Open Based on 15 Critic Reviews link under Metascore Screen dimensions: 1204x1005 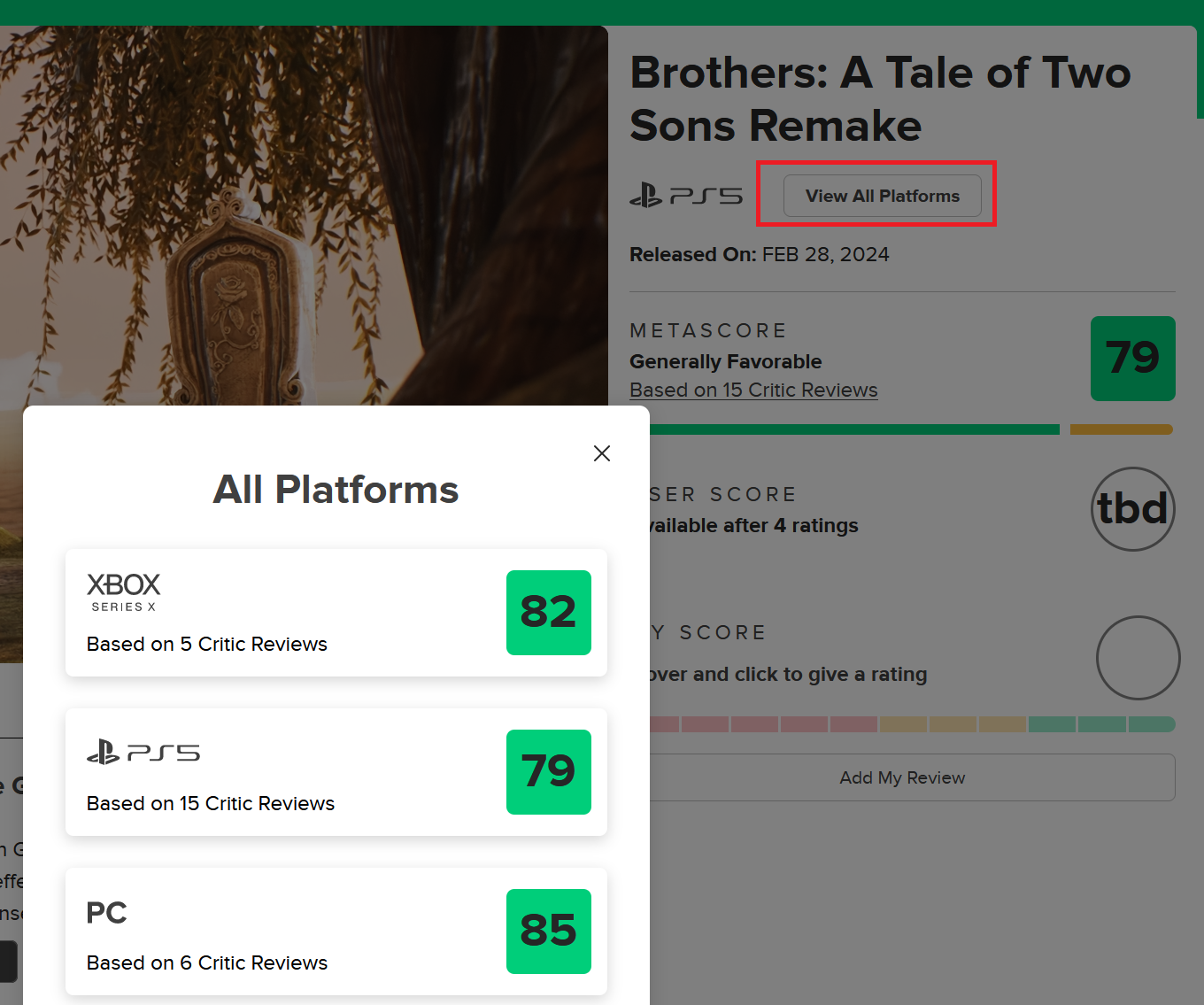pos(753,390)
